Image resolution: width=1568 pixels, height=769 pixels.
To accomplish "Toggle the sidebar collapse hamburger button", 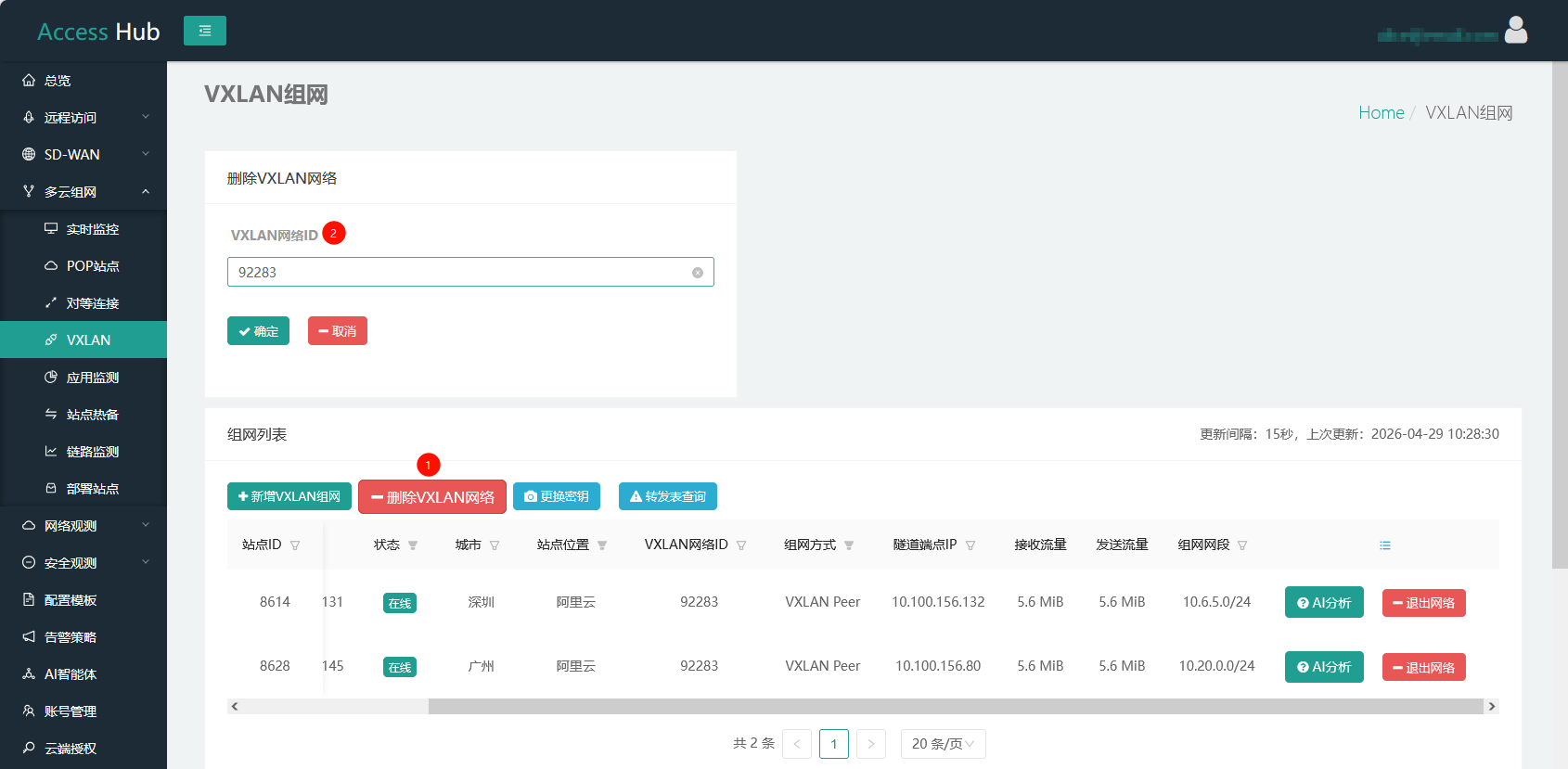I will pyautogui.click(x=205, y=31).
